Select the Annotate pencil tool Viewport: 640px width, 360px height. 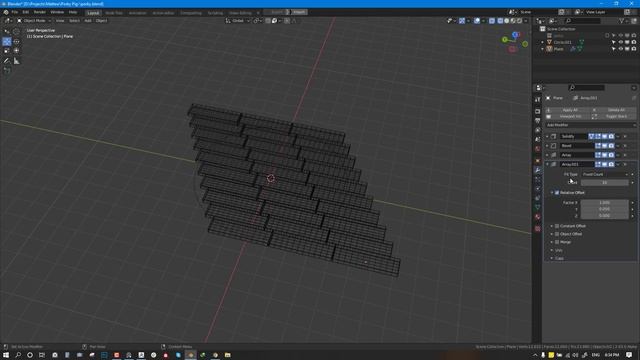(x=7, y=61)
